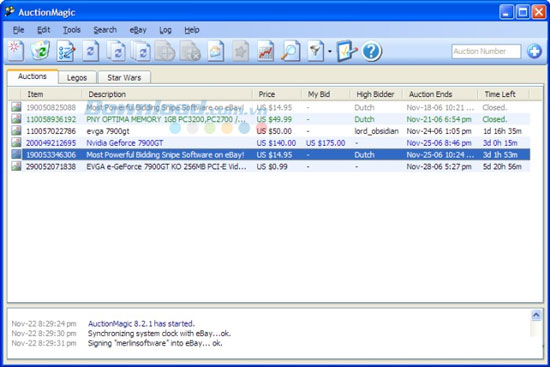Select 'PNY OPTIMA MEMORY 1GB' auction description
Viewport: 550px width, 367px height.
coord(166,119)
